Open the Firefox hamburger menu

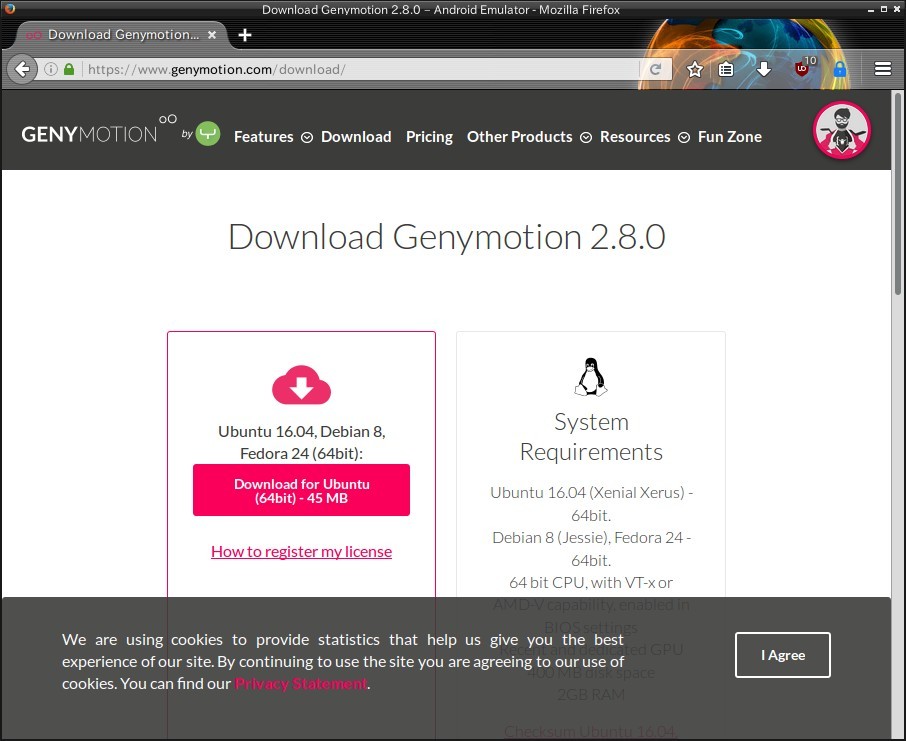tap(882, 69)
